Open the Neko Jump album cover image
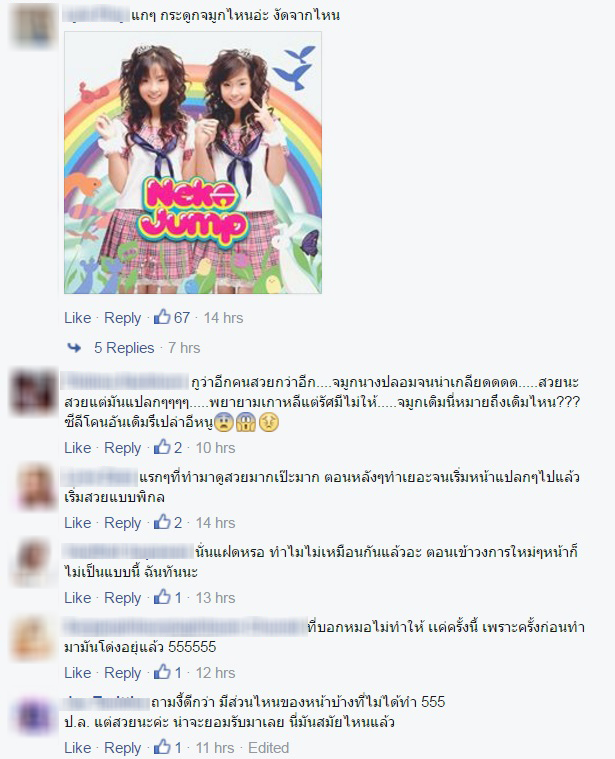 [193, 163]
